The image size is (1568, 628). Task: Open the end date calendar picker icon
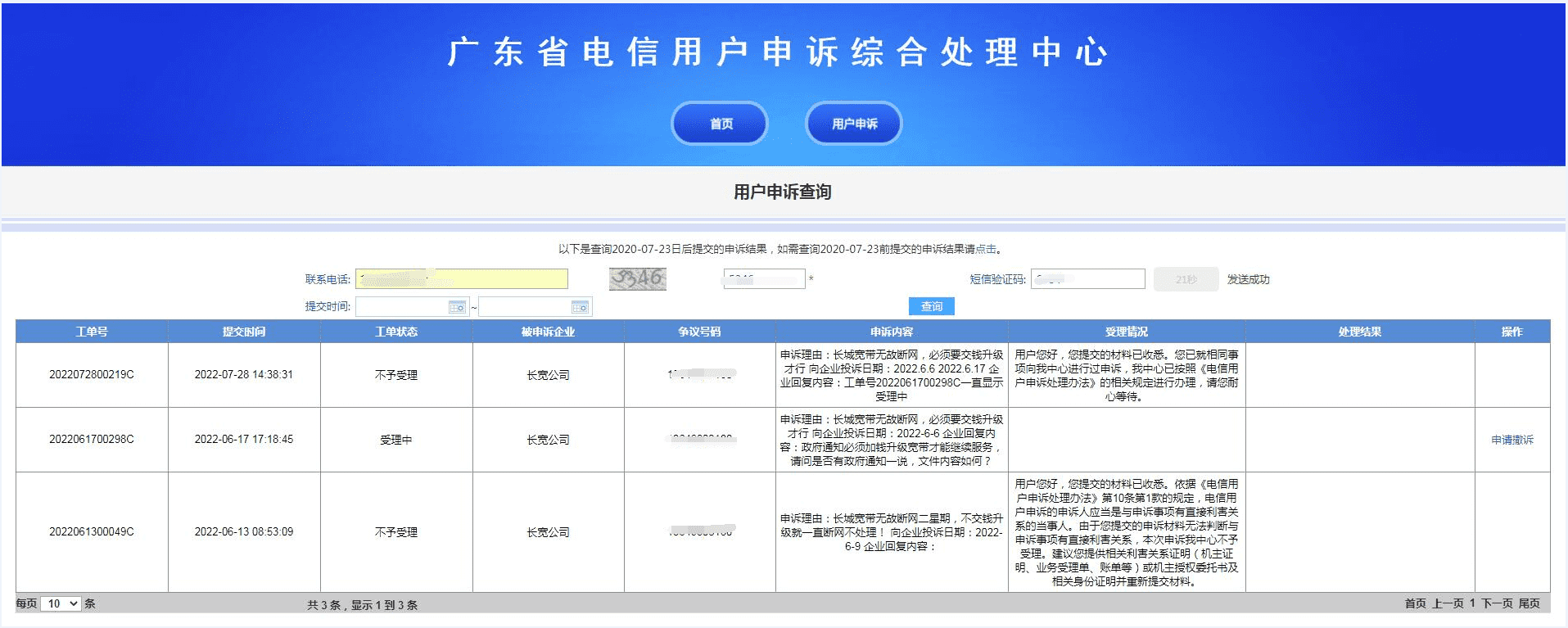coord(580,307)
